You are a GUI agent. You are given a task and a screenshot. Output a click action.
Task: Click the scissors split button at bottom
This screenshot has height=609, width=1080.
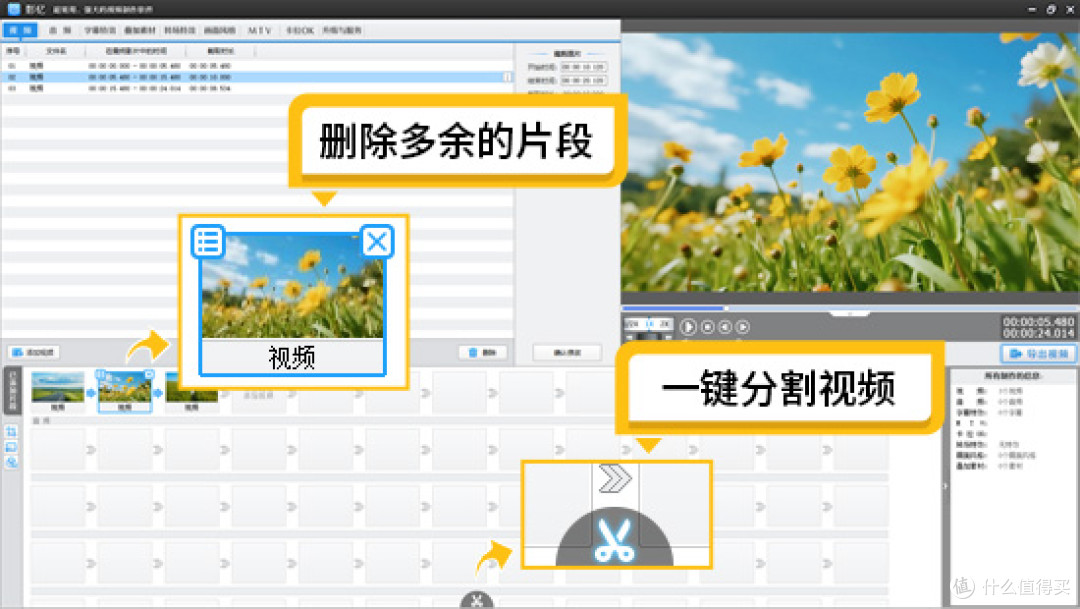(477, 601)
